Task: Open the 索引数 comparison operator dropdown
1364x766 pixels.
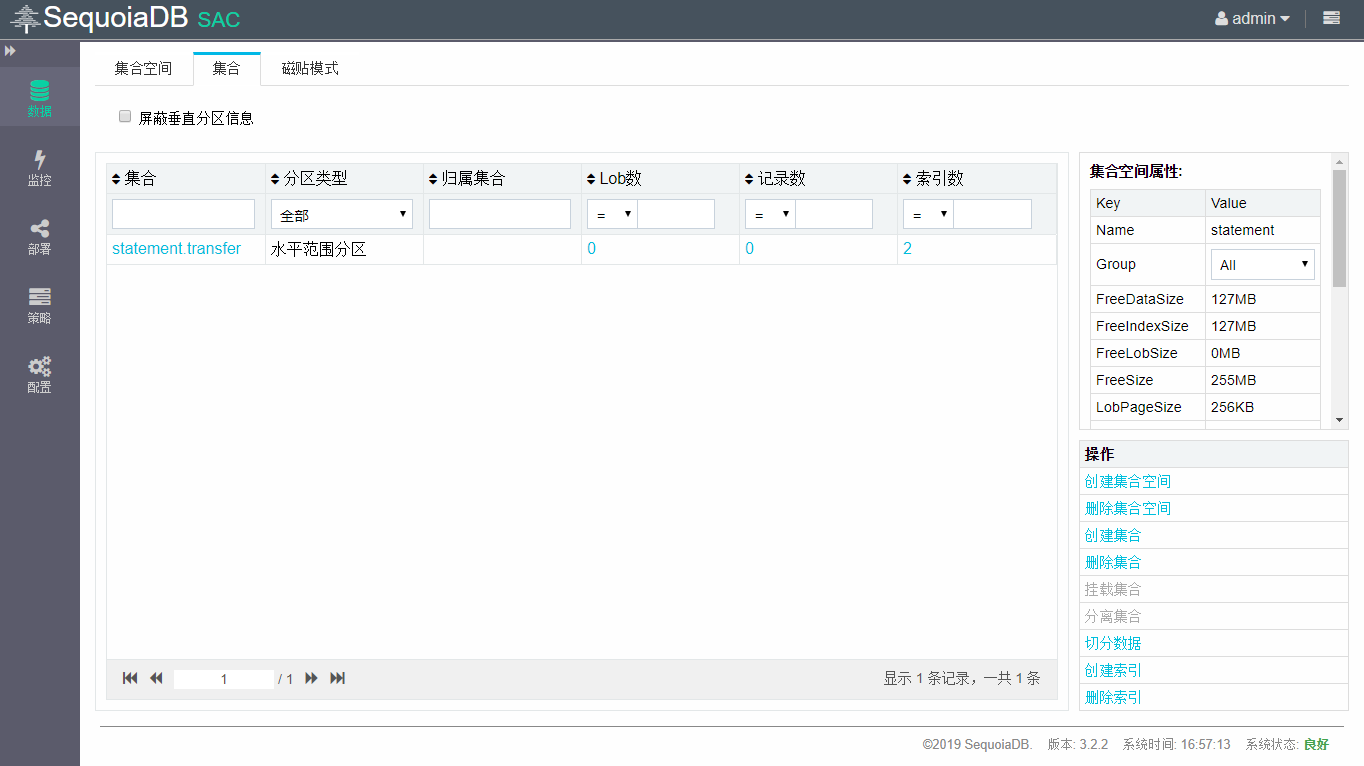Action: (928, 214)
